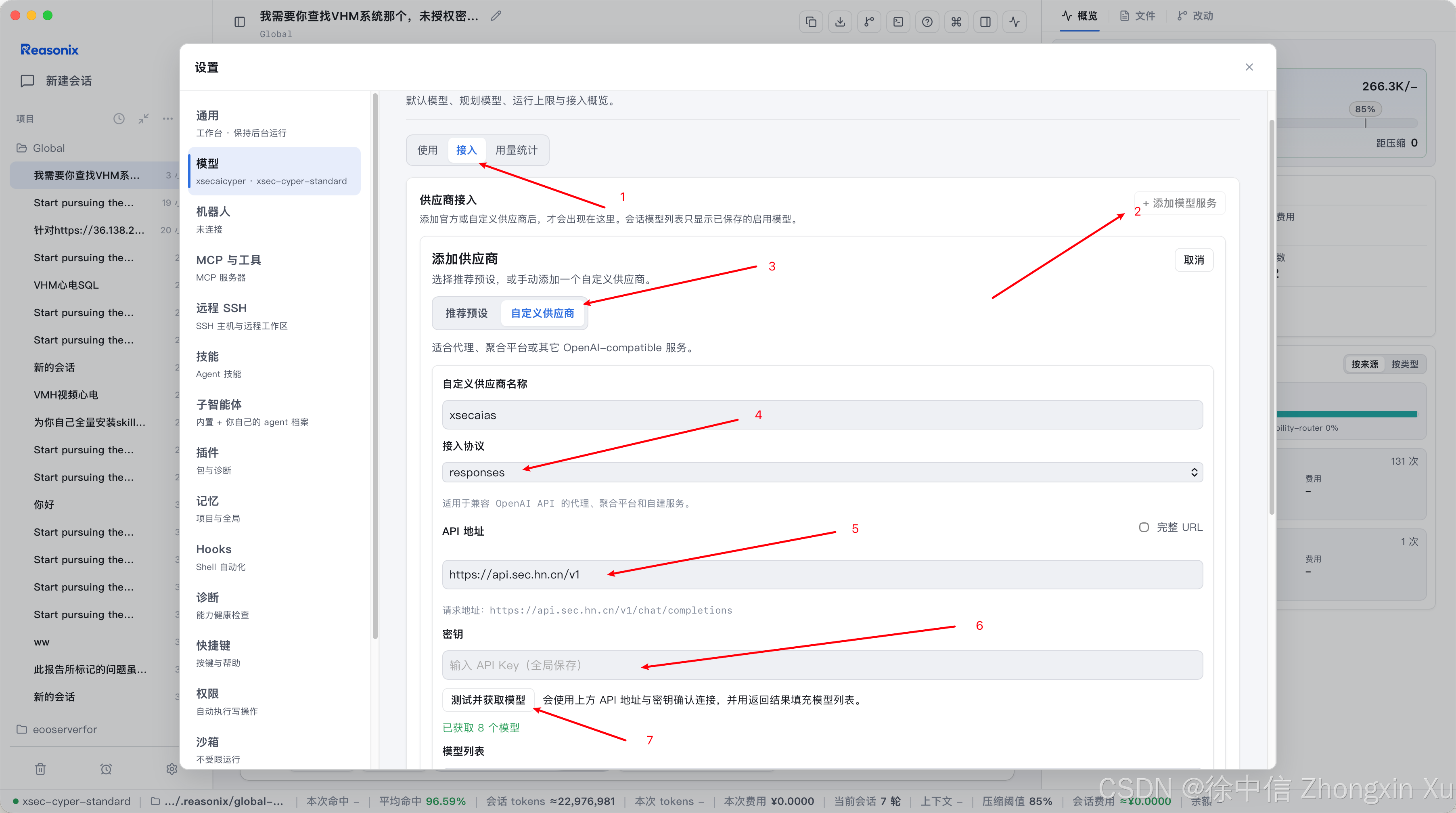1456x813 pixels.
Task: Open the 接入协议 responses dropdown
Action: [822, 473]
